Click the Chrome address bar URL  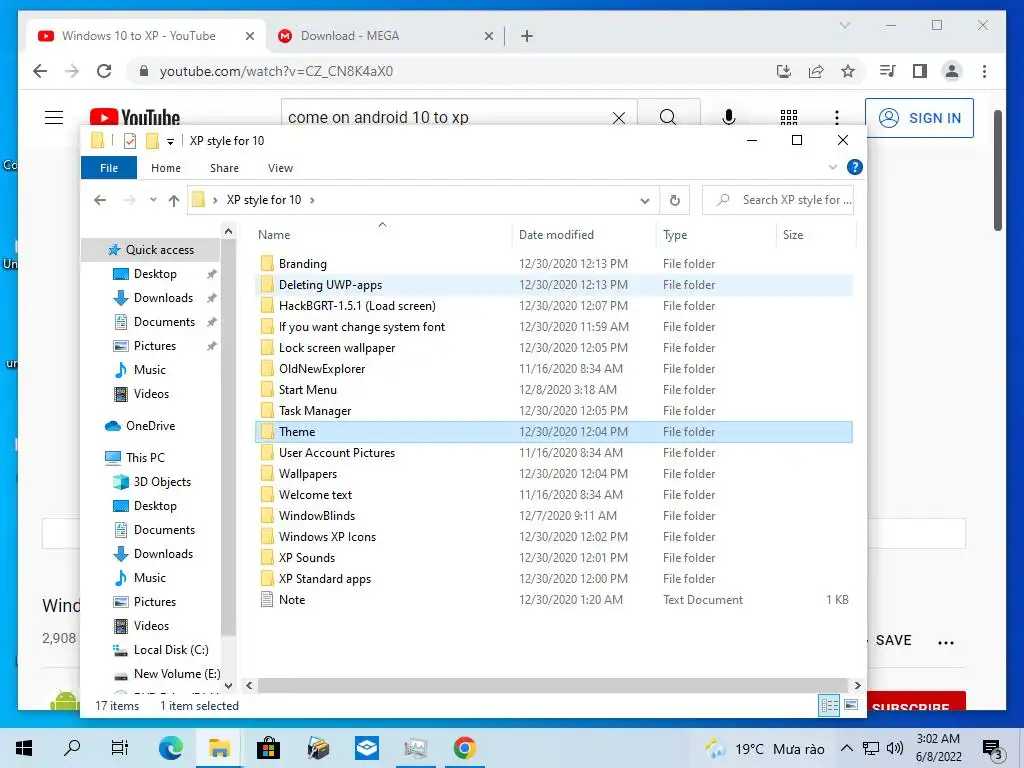coord(277,71)
